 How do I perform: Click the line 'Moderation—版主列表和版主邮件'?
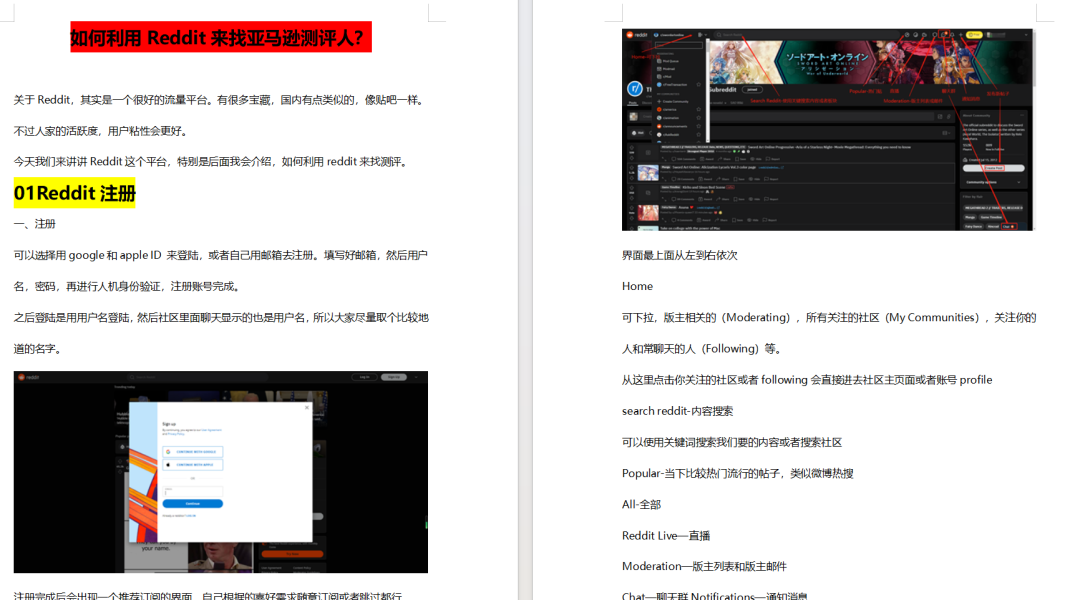[704, 566]
